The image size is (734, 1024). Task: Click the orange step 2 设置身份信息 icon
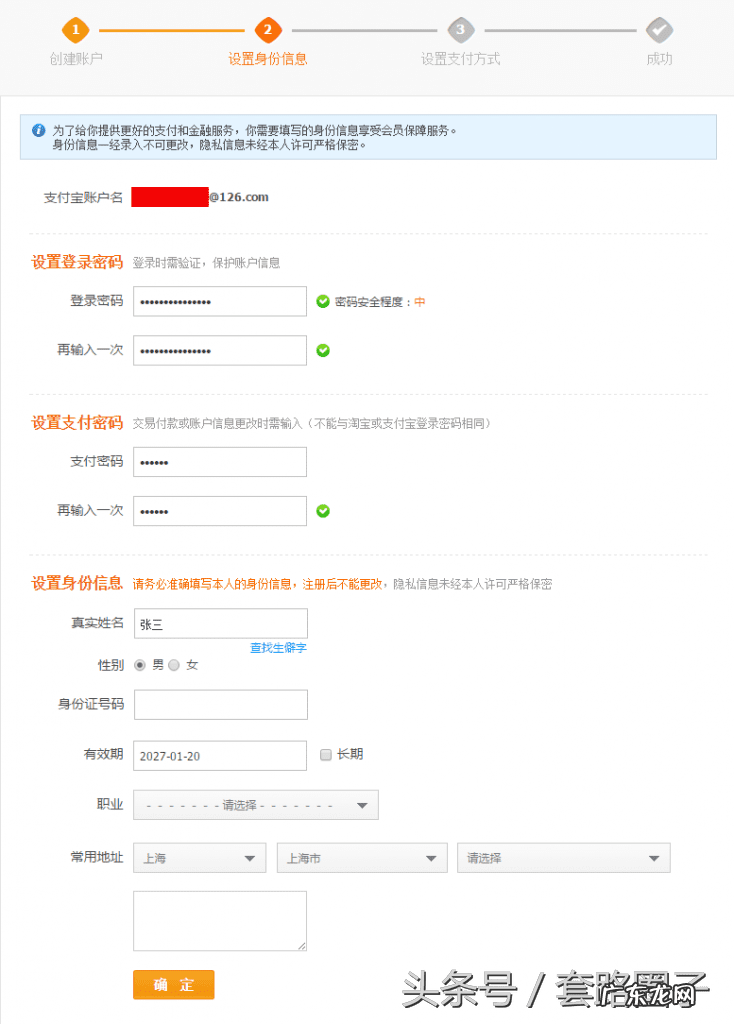pyautogui.click(x=266, y=31)
